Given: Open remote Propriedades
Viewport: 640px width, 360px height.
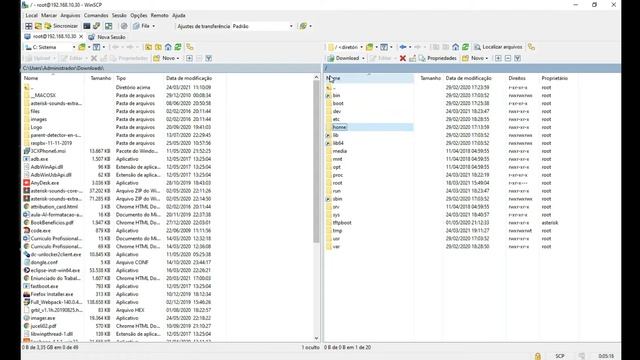Looking at the screenshot, I should pos(438,58).
